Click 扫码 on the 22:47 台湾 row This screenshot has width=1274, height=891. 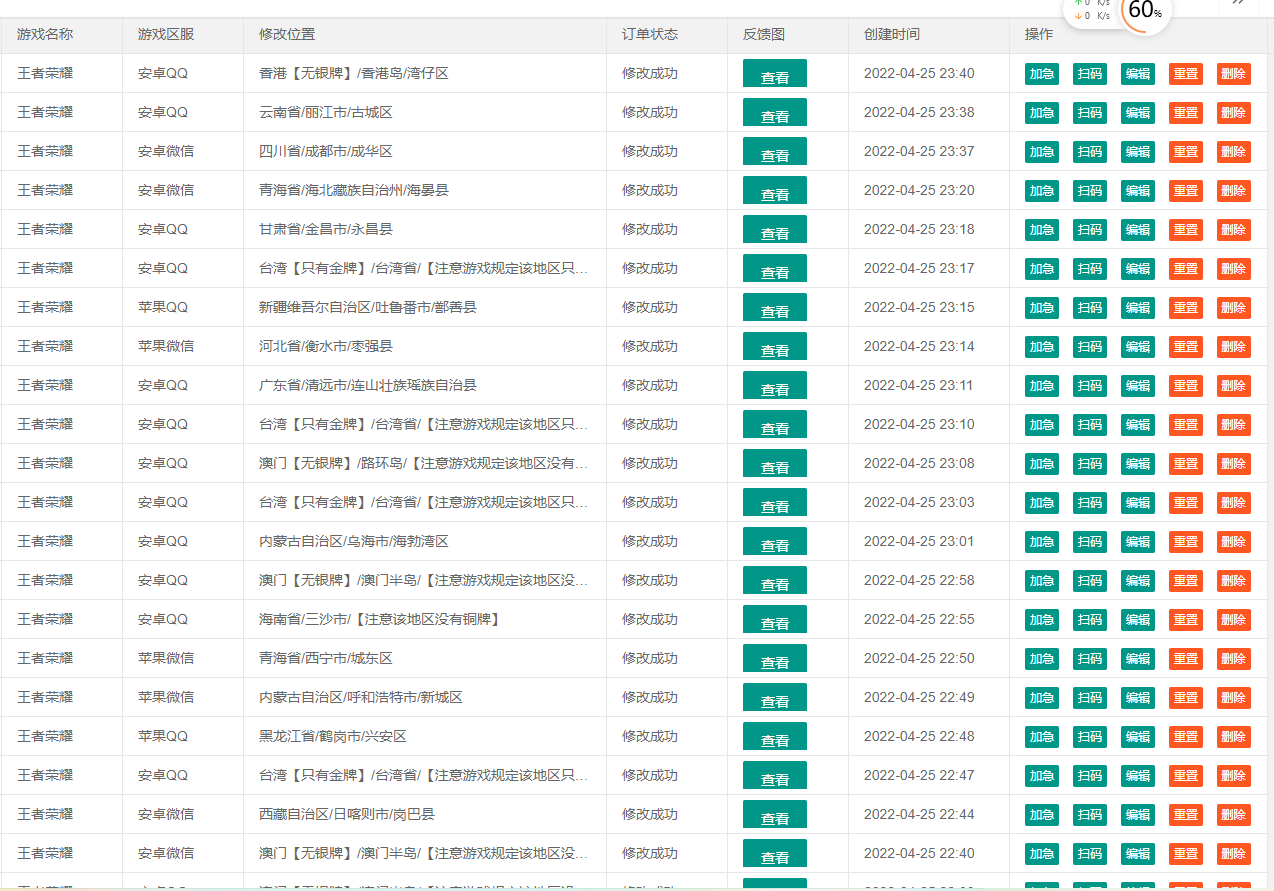tap(1089, 776)
